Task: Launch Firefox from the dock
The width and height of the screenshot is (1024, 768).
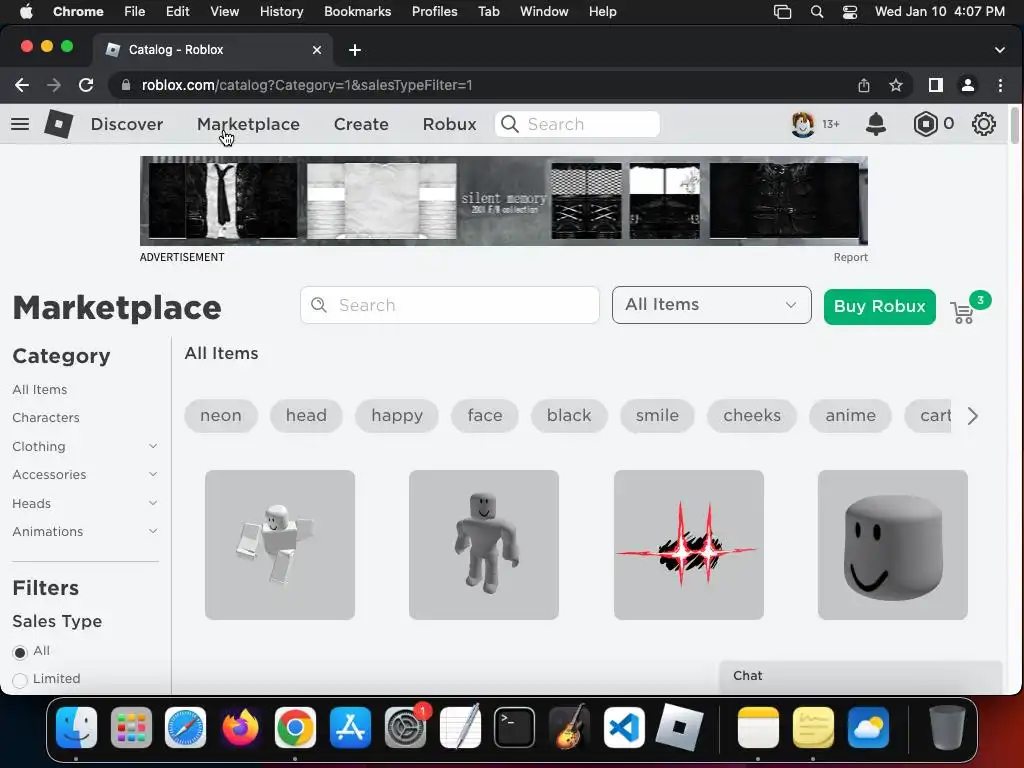Action: point(240,728)
